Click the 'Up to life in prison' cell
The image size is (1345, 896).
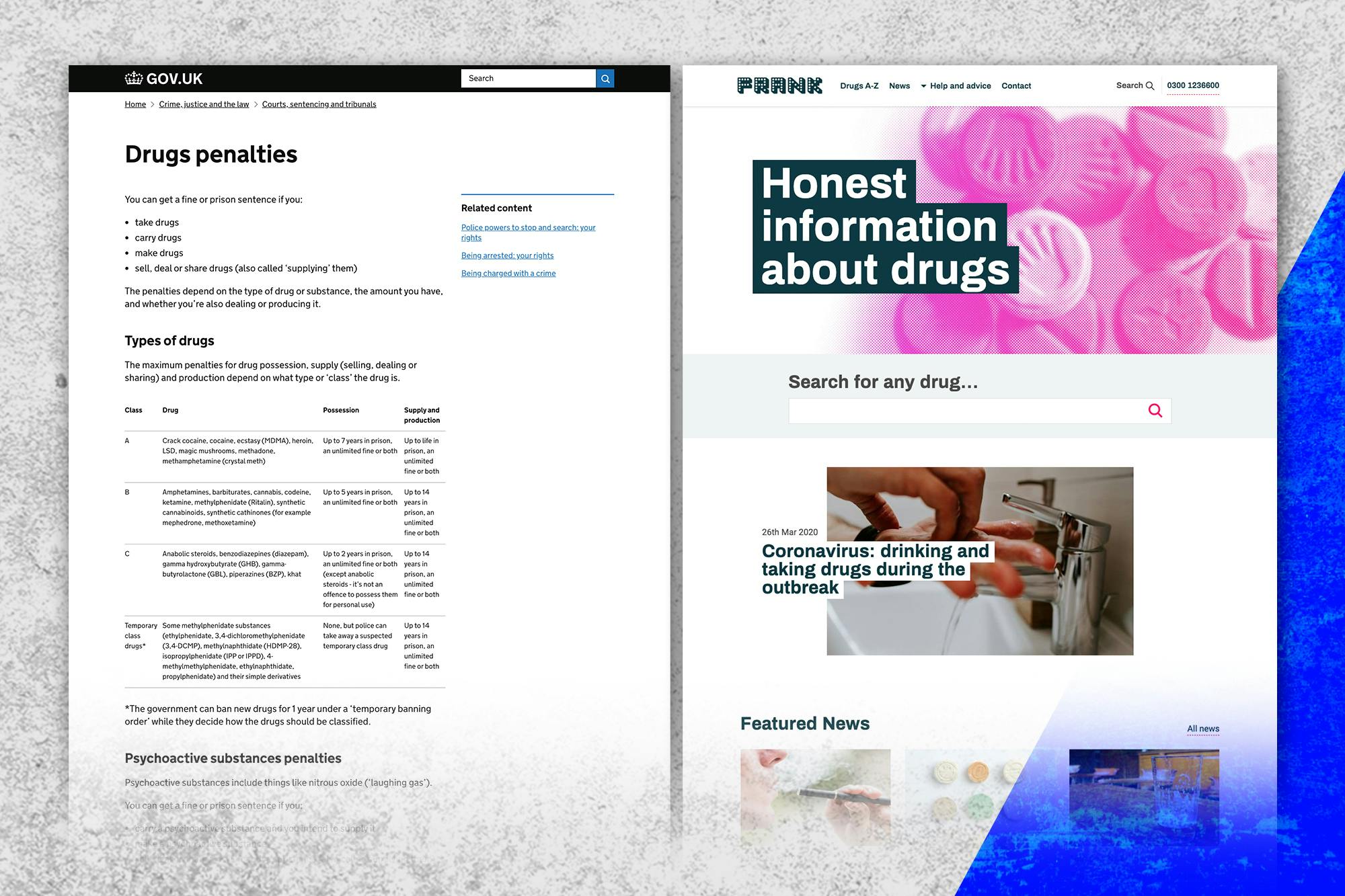point(422,456)
